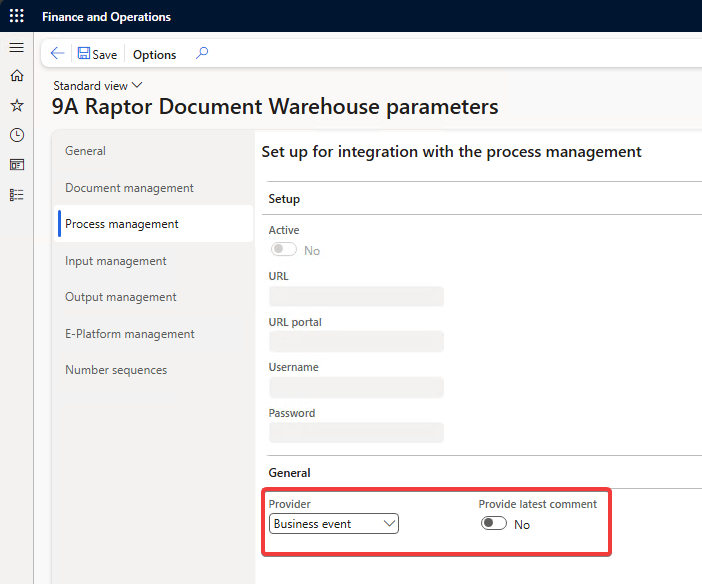Switch to the General tab
This screenshot has height=584, width=702.
(x=86, y=151)
